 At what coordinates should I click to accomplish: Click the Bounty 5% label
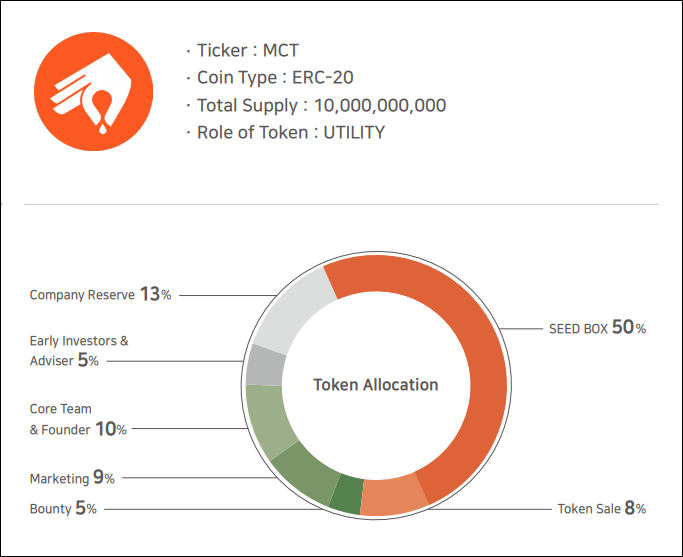coord(63,508)
